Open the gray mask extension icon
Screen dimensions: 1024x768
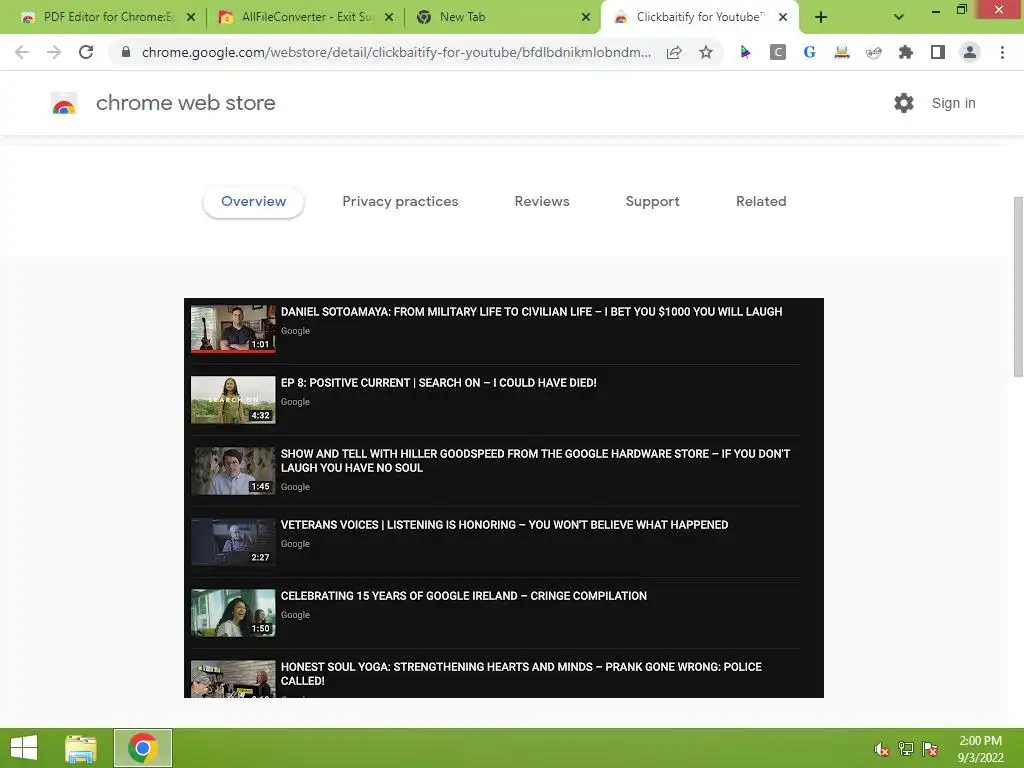tap(874, 52)
